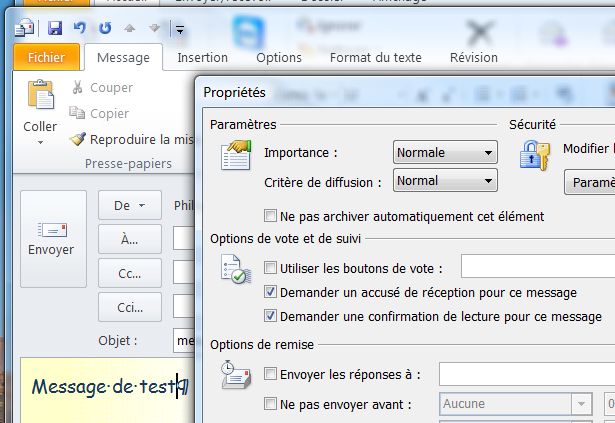Open the Format du texte tab

(x=376, y=57)
